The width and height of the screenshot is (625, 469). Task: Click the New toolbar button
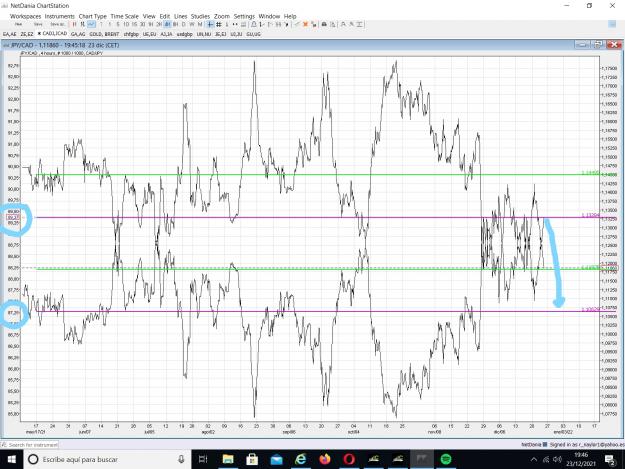pos(18,24)
